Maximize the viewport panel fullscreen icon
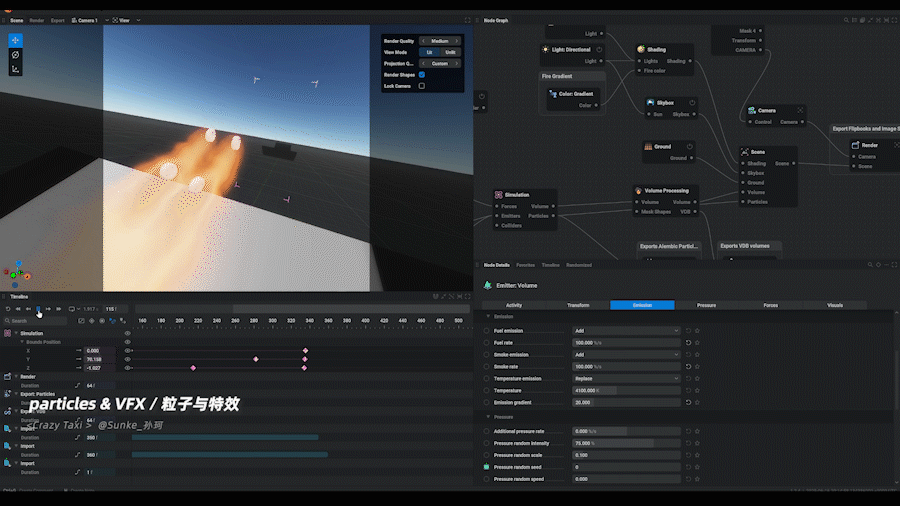Screen dimensions: 900x506 coord(467,20)
